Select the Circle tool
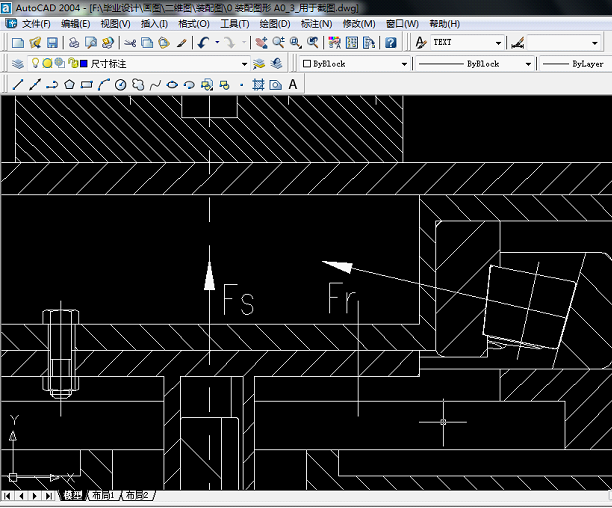Image resolution: width=612 pixels, height=508 pixels. pos(121,84)
